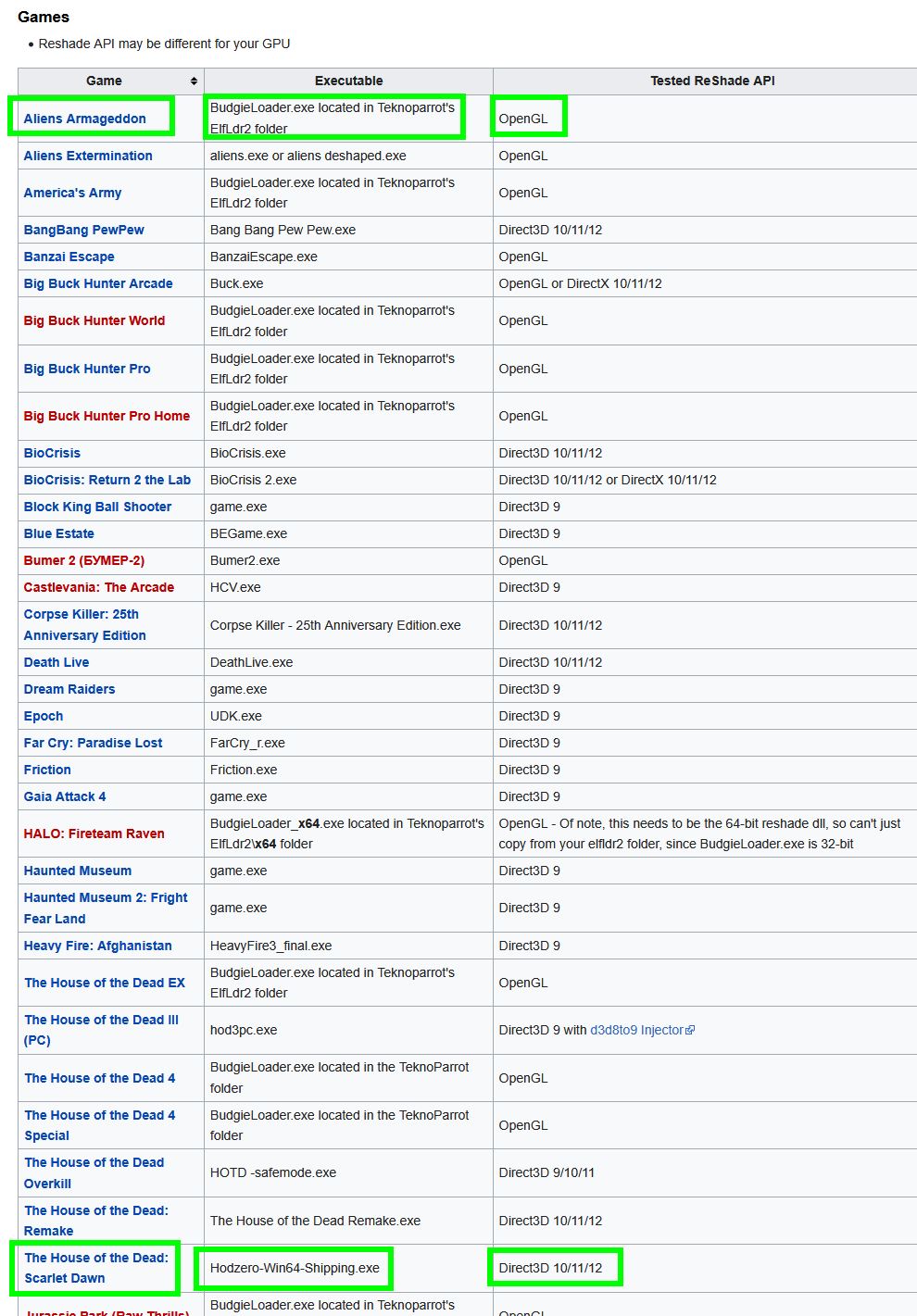The height and width of the screenshot is (1316, 917).
Task: Click the HeavyFire3_final.exe cell
Action: pos(348,946)
